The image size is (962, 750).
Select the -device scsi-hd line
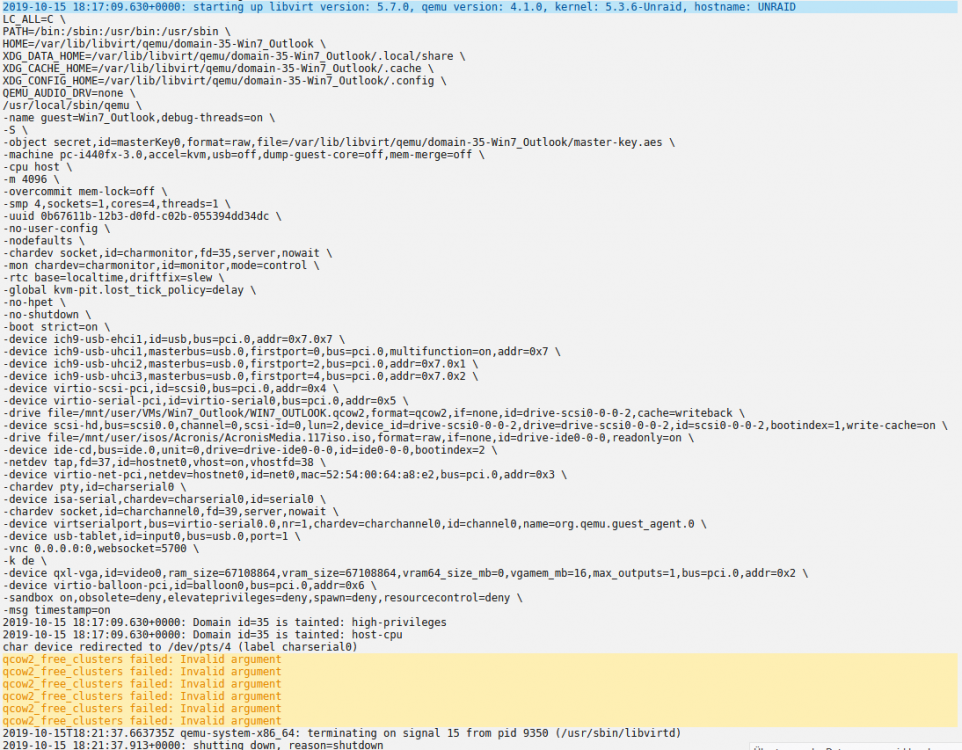pyautogui.click(x=475, y=424)
